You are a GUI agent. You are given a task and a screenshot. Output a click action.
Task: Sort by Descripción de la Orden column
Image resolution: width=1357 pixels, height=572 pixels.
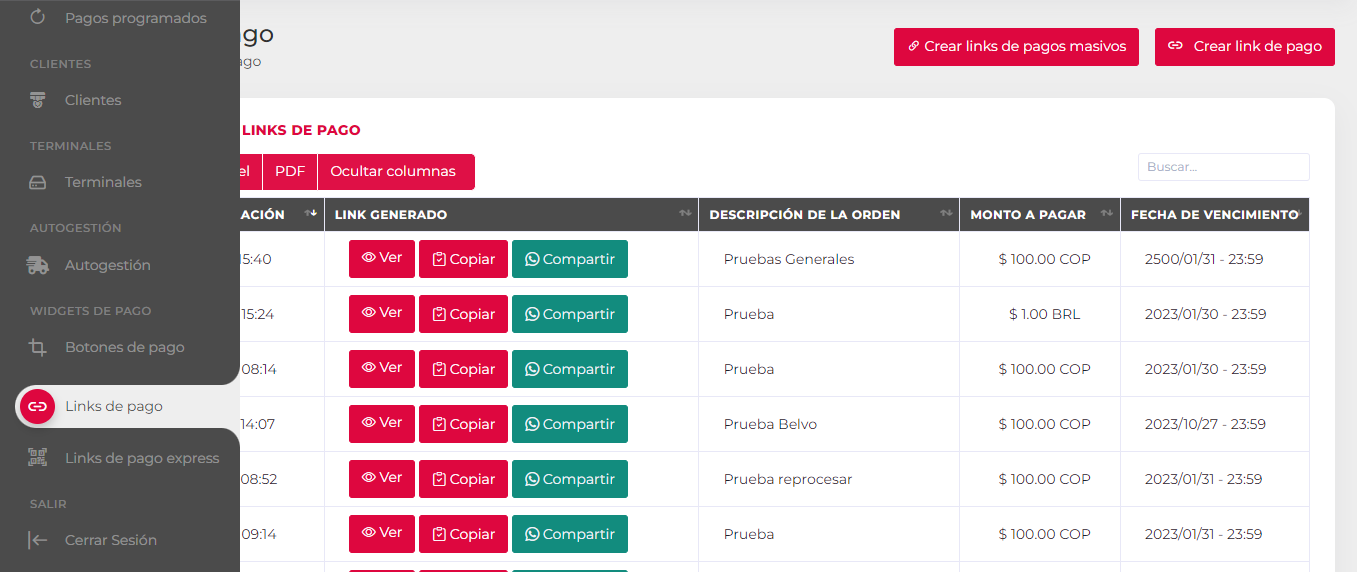945,214
